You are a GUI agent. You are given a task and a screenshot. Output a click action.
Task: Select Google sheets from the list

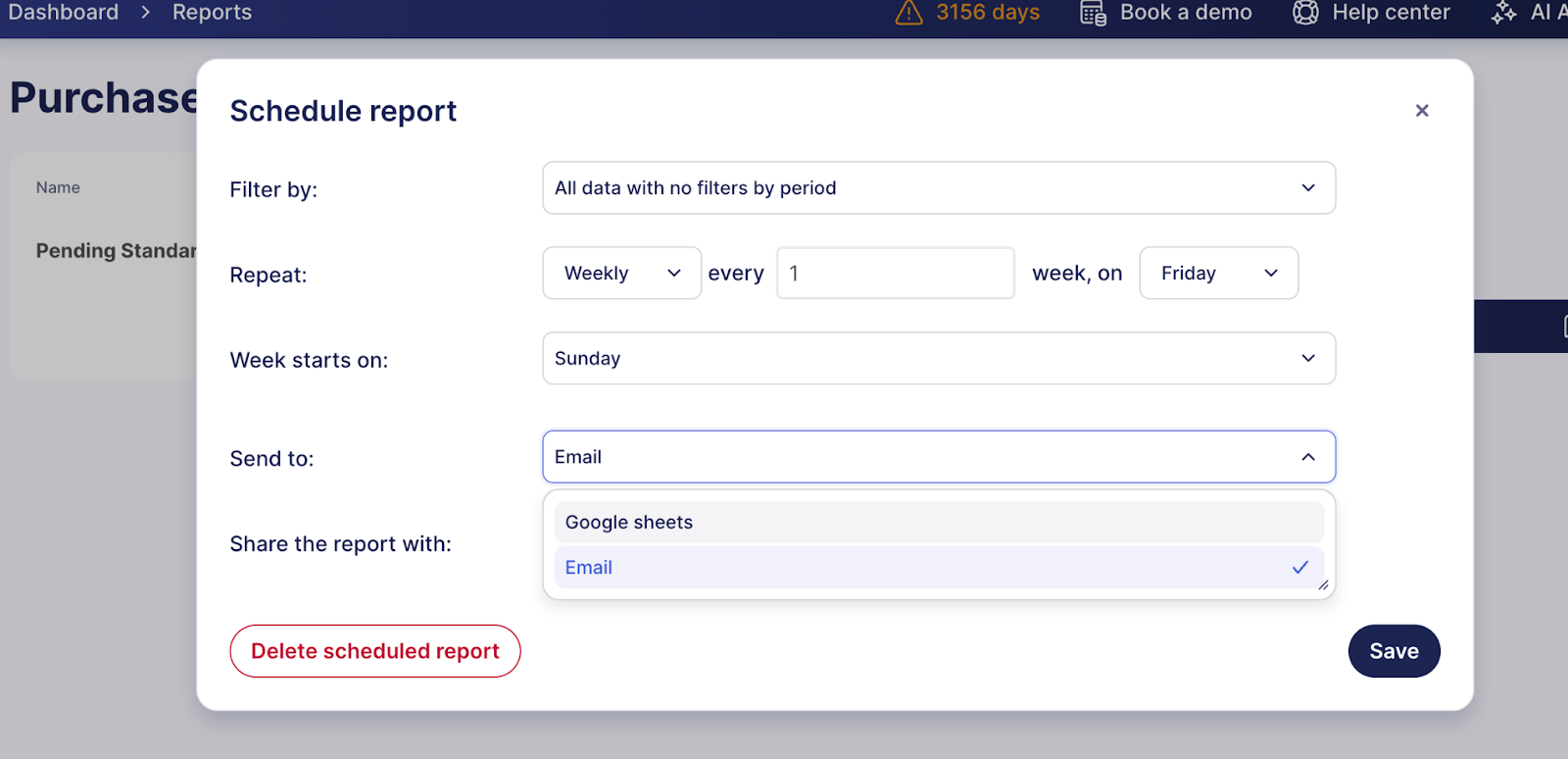point(629,523)
